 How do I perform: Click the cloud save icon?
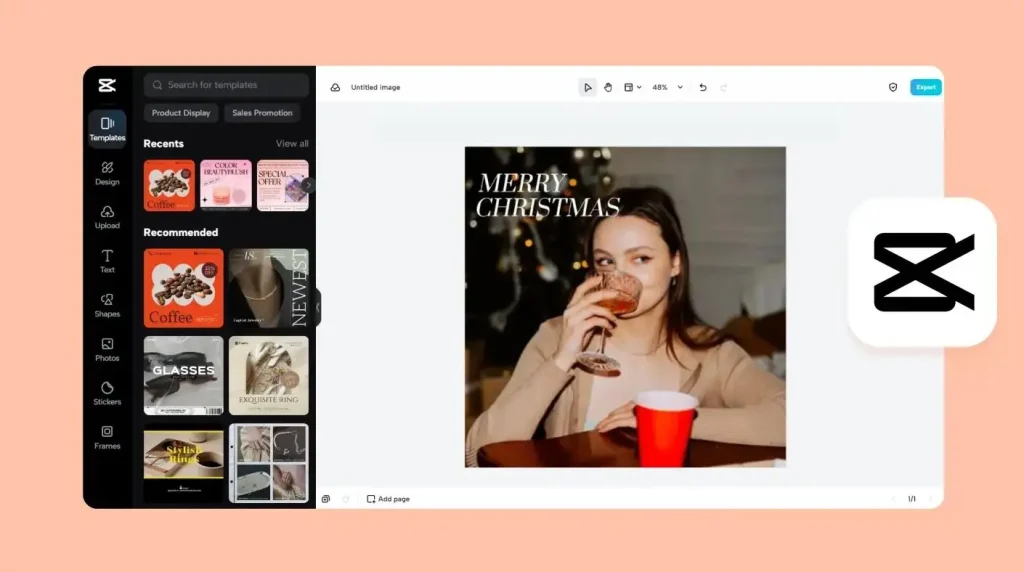pos(335,87)
